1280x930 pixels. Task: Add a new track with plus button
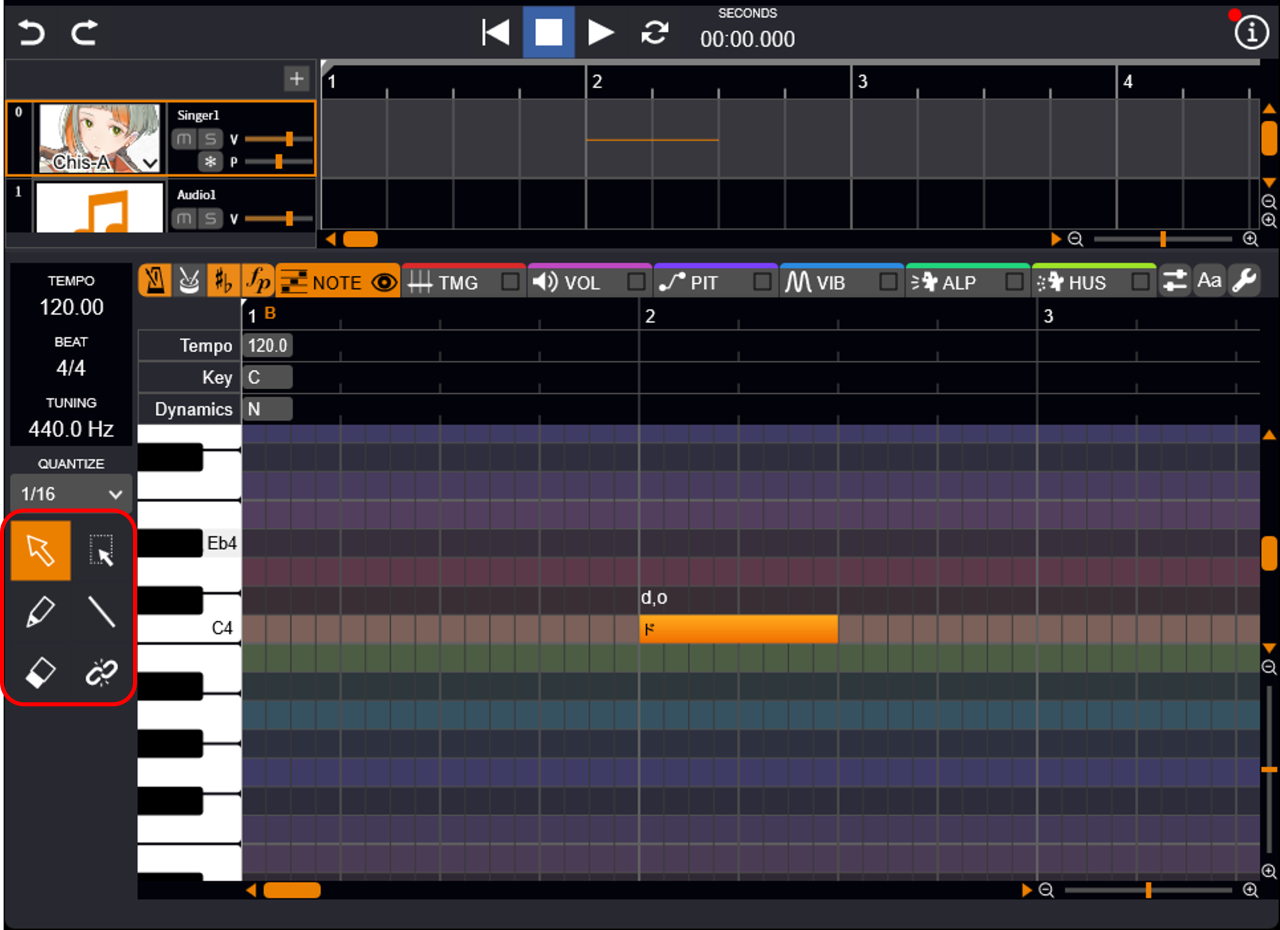pos(296,78)
